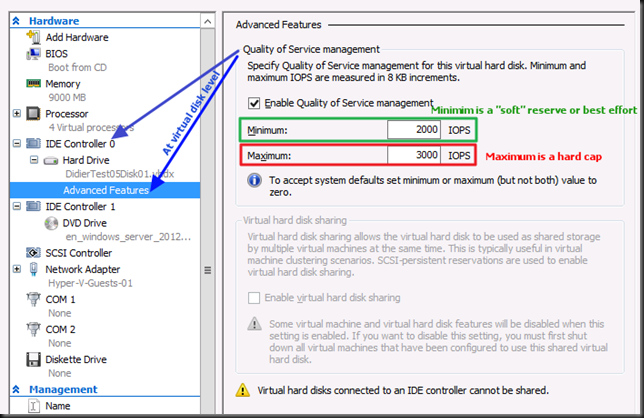Select Add Hardware in the tree
The width and height of the screenshot is (644, 418).
pyautogui.click(x=77, y=37)
